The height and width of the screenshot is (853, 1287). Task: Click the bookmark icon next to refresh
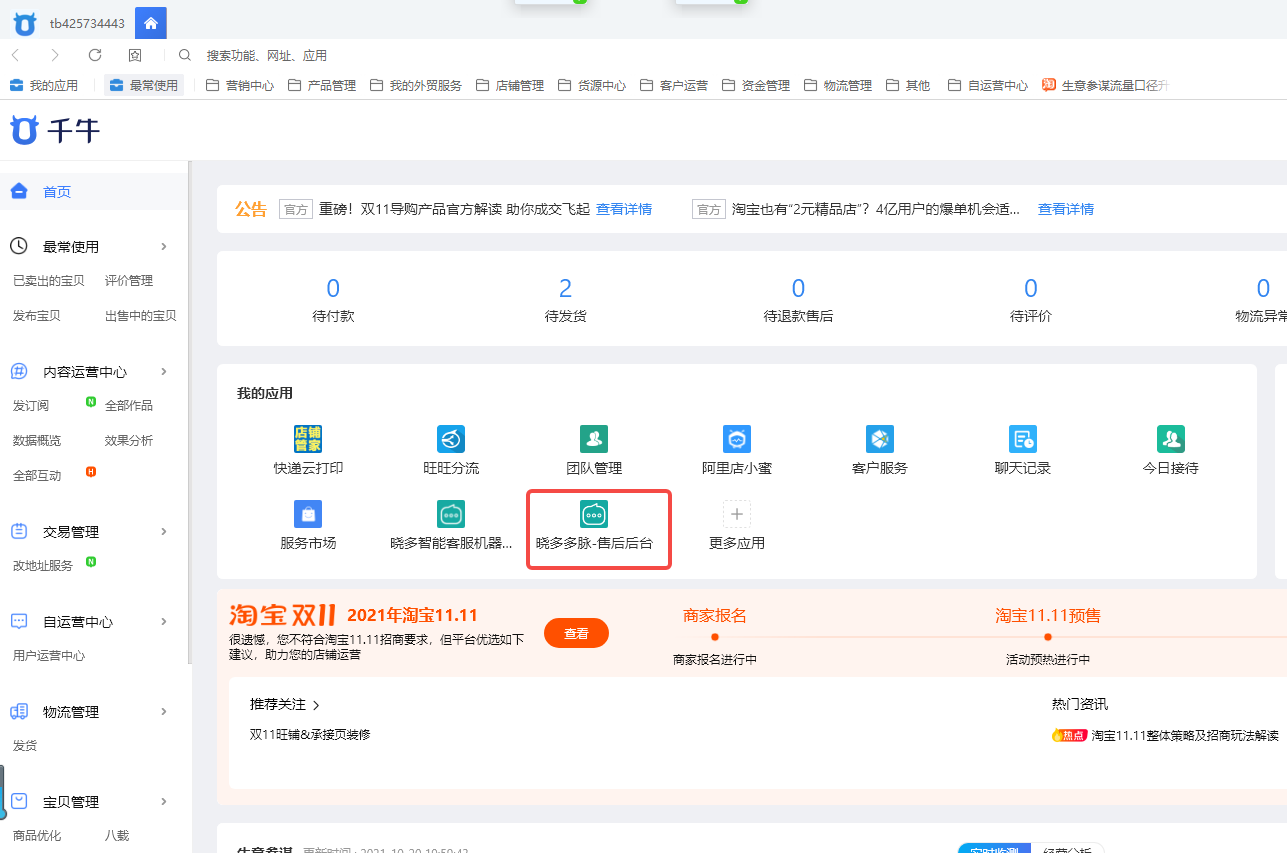(135, 55)
